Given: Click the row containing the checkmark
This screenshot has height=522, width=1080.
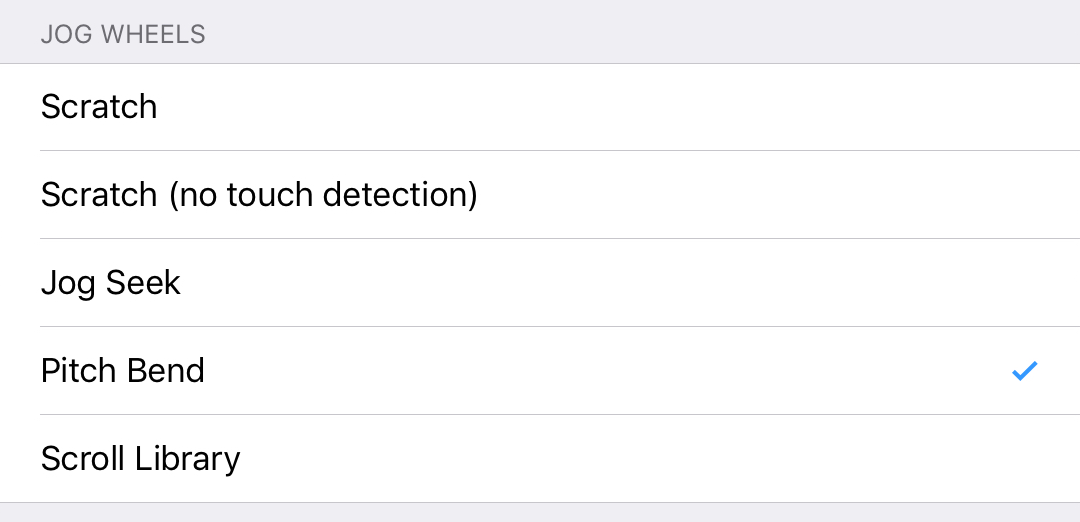Looking at the screenshot, I should click(540, 370).
